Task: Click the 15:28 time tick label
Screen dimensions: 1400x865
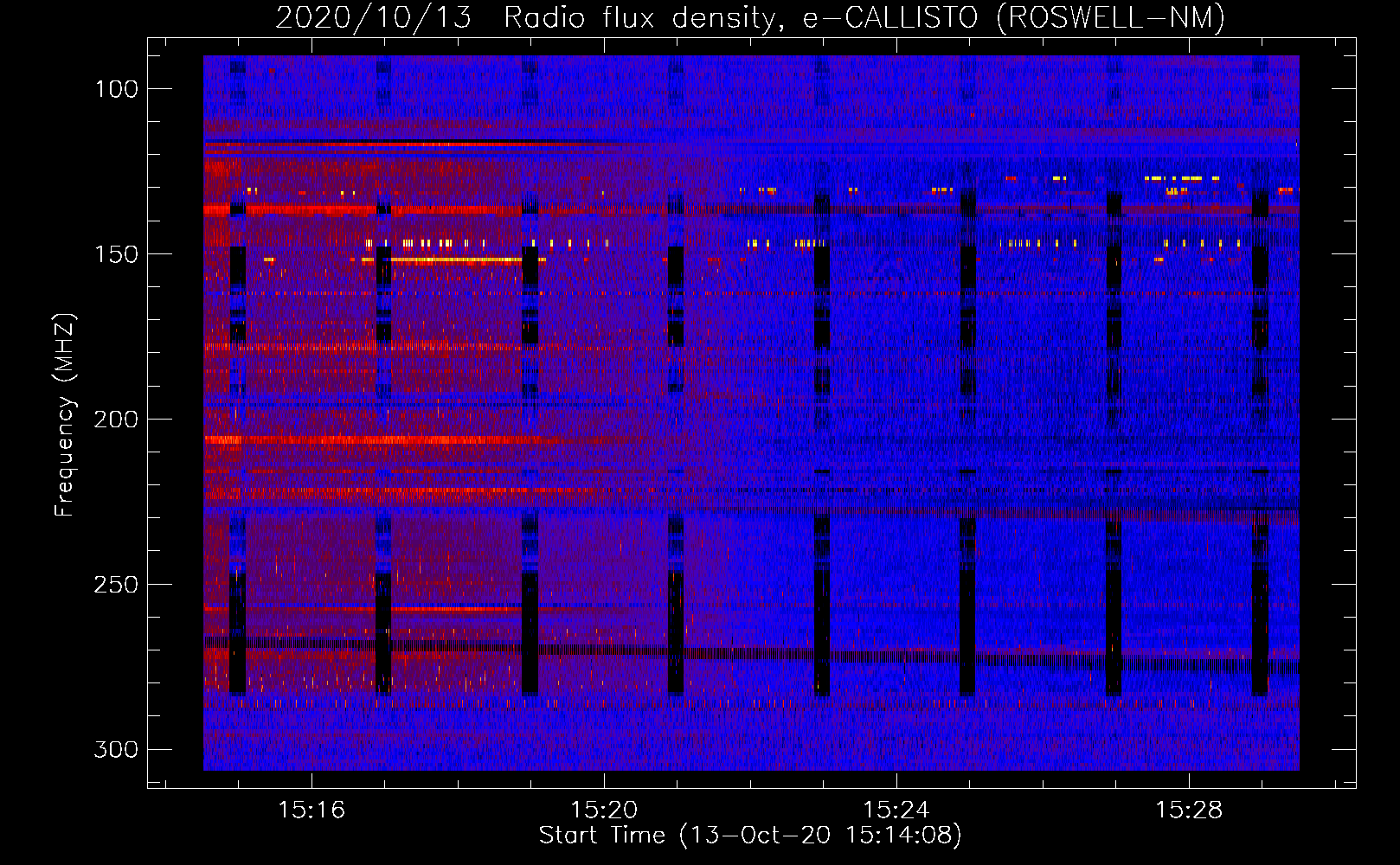Action: click(1189, 811)
